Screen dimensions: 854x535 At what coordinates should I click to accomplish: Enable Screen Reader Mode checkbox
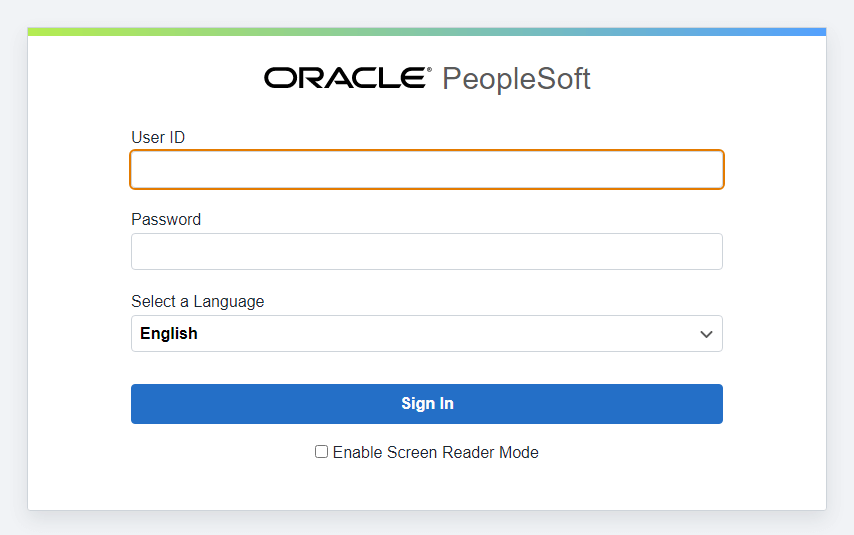(321, 452)
